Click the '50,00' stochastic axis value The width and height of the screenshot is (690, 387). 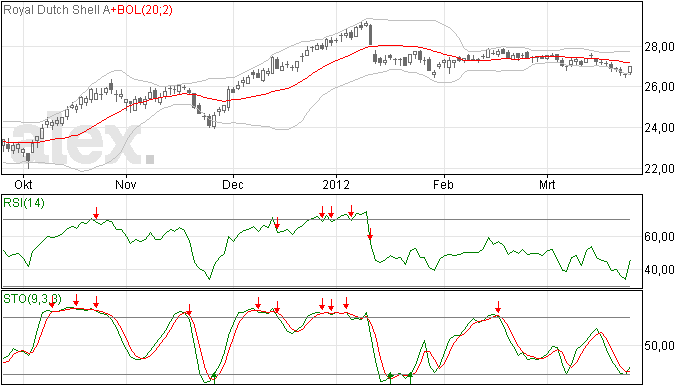coord(659,346)
